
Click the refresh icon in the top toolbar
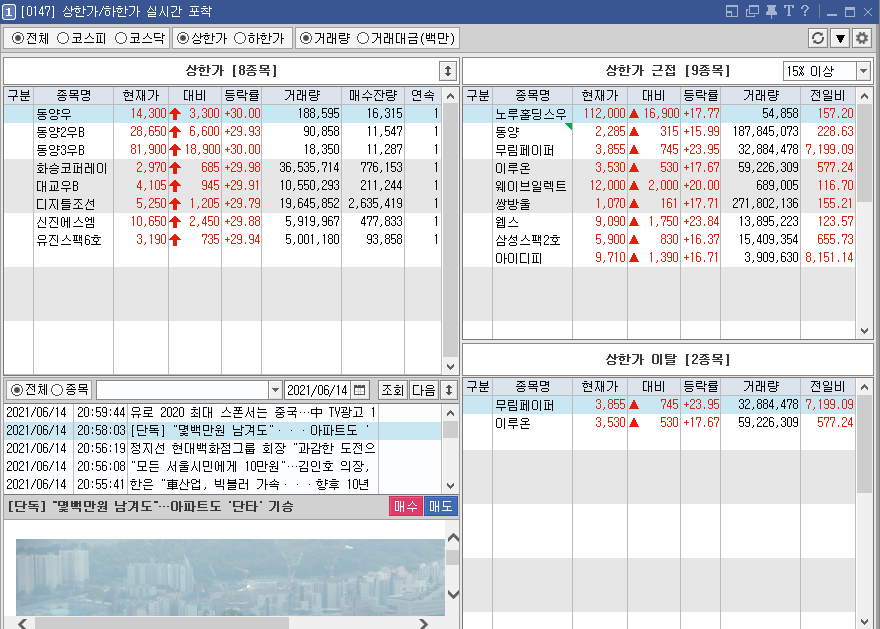pyautogui.click(x=818, y=38)
